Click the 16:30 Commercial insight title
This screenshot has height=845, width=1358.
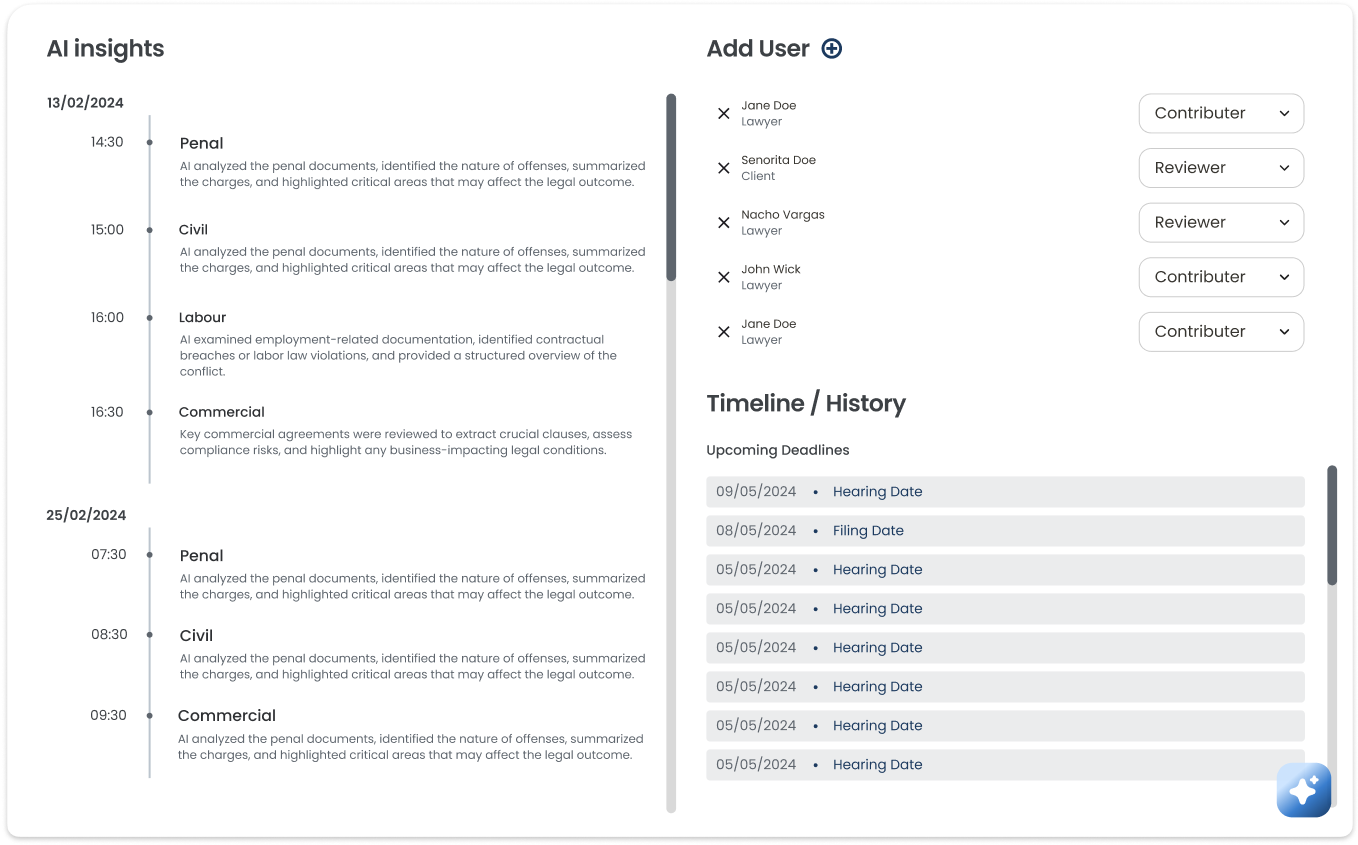coord(221,412)
